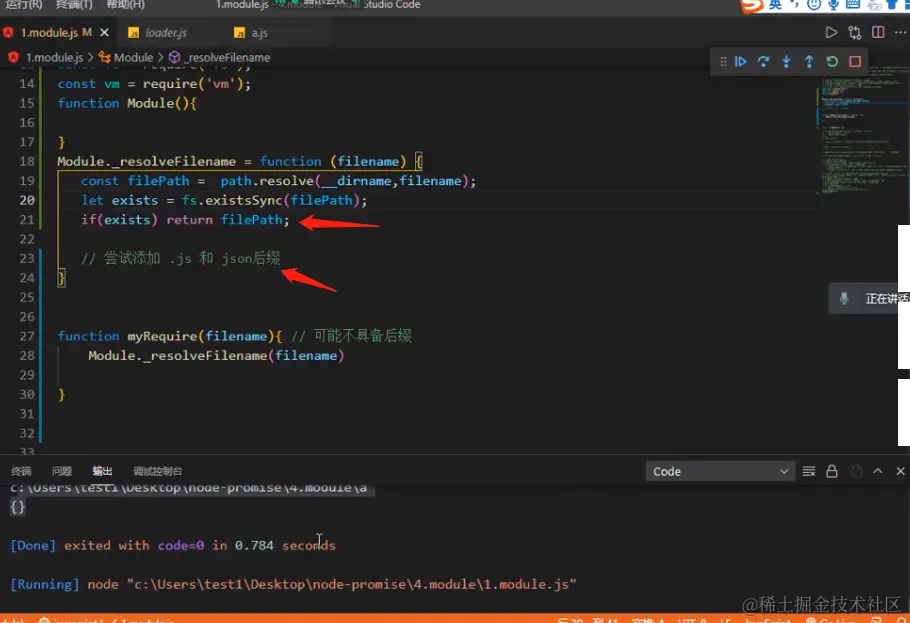Screen dimensions: 910x623
Task: Set a breakpoint beside line 28
Action: (x=7, y=355)
